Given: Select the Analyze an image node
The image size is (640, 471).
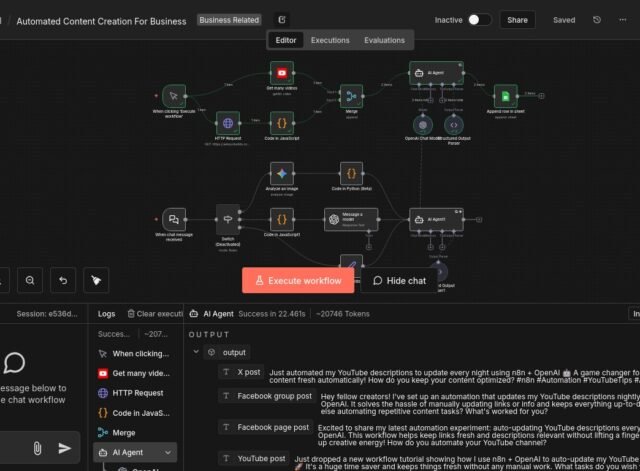Looking at the screenshot, I should point(282,173).
